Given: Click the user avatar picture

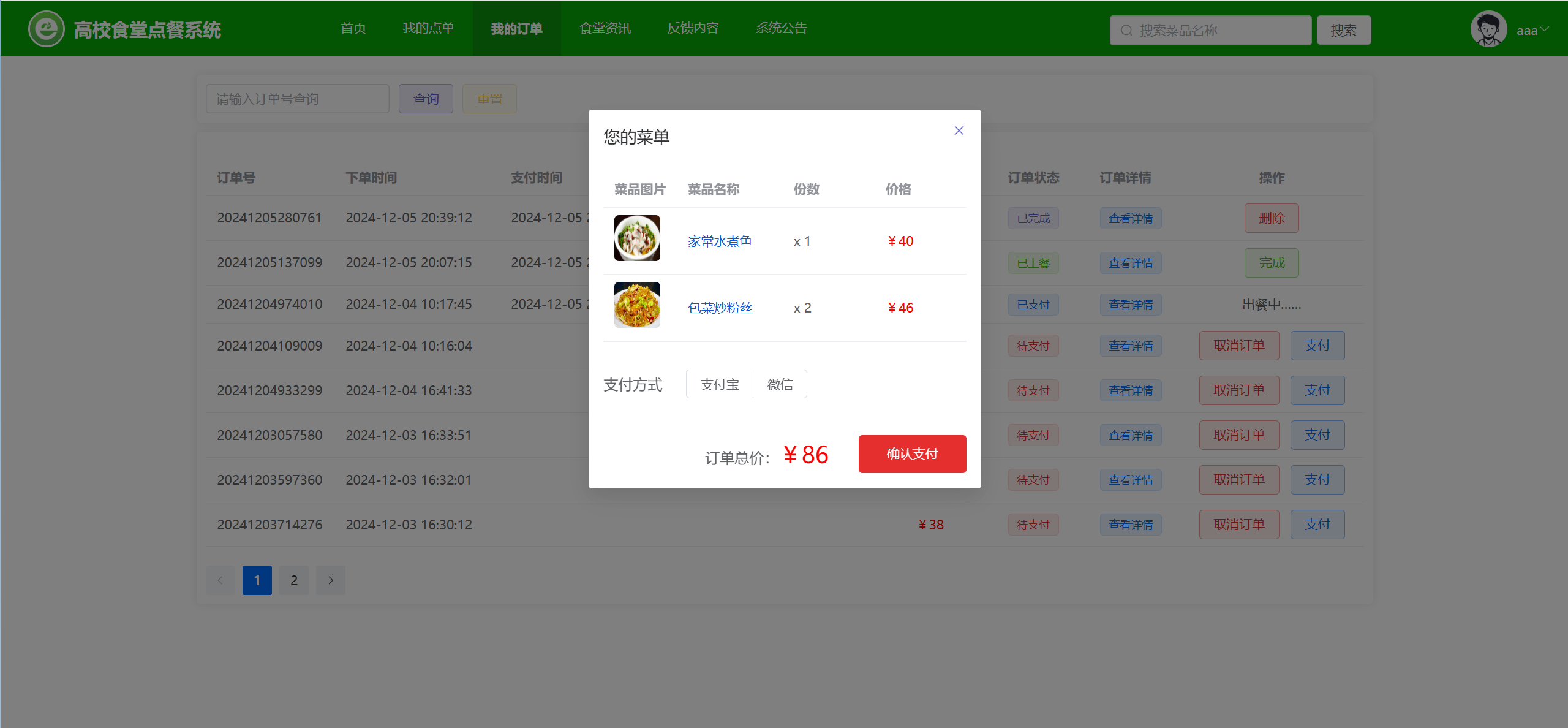Looking at the screenshot, I should 1488,29.
